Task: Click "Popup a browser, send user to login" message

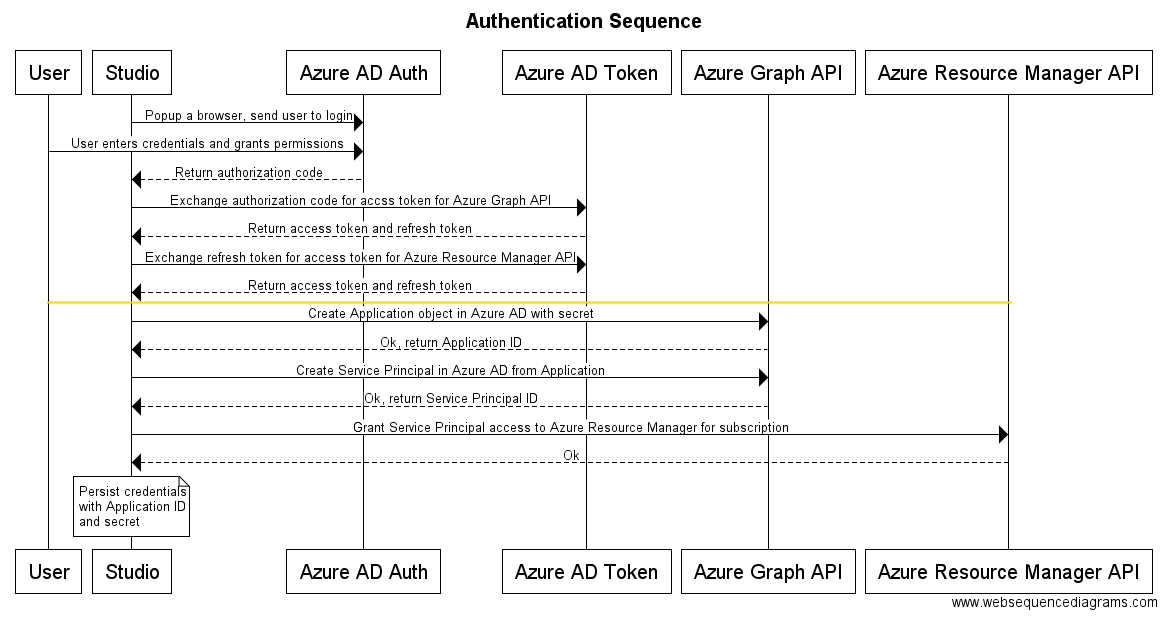Action: (x=248, y=116)
